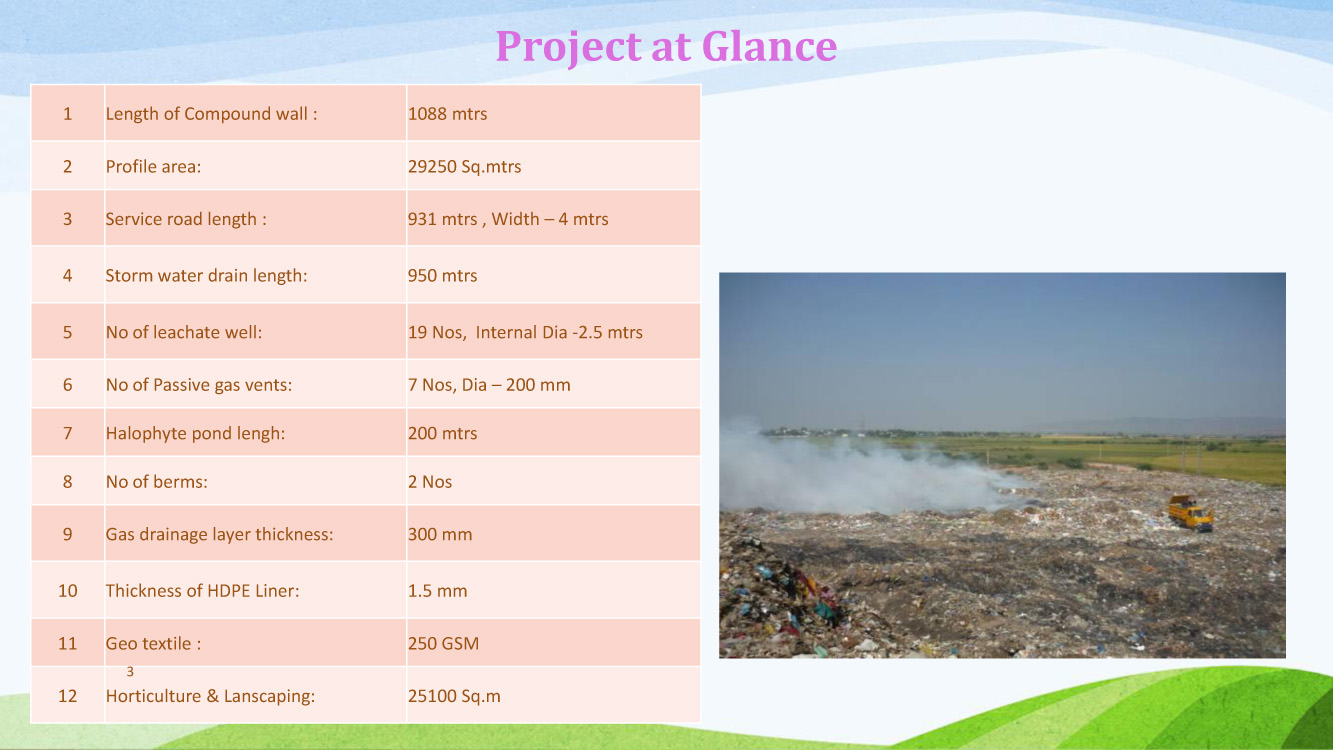Select "7 Nos, Dia – 200 mm" value
This screenshot has width=1333, height=750.
[x=553, y=384]
